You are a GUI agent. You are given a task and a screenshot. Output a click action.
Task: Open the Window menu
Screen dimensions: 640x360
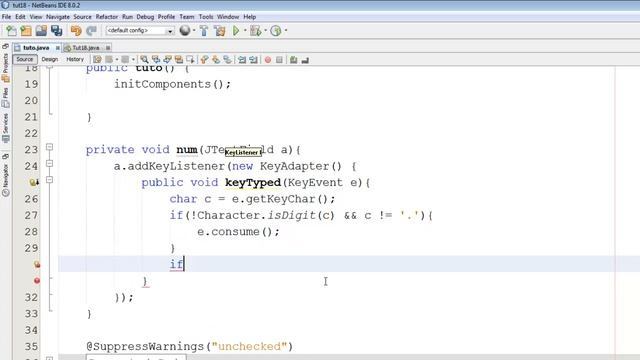[x=228, y=17]
